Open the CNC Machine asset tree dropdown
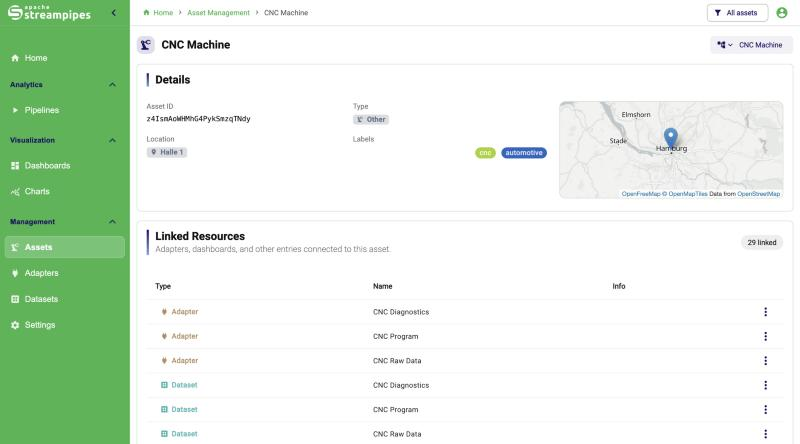The image size is (800, 444). coord(751,45)
